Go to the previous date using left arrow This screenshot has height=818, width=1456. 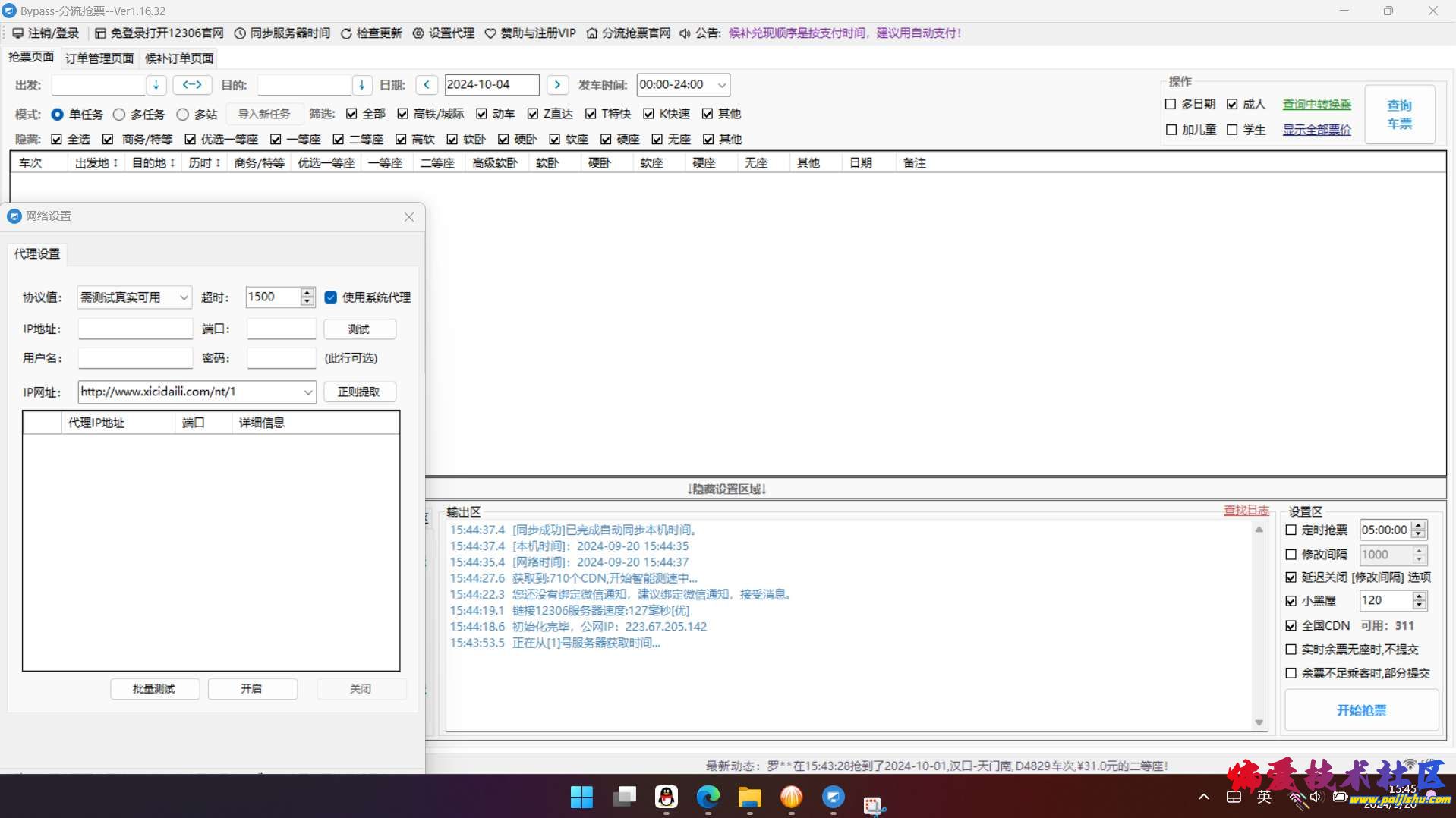point(427,85)
